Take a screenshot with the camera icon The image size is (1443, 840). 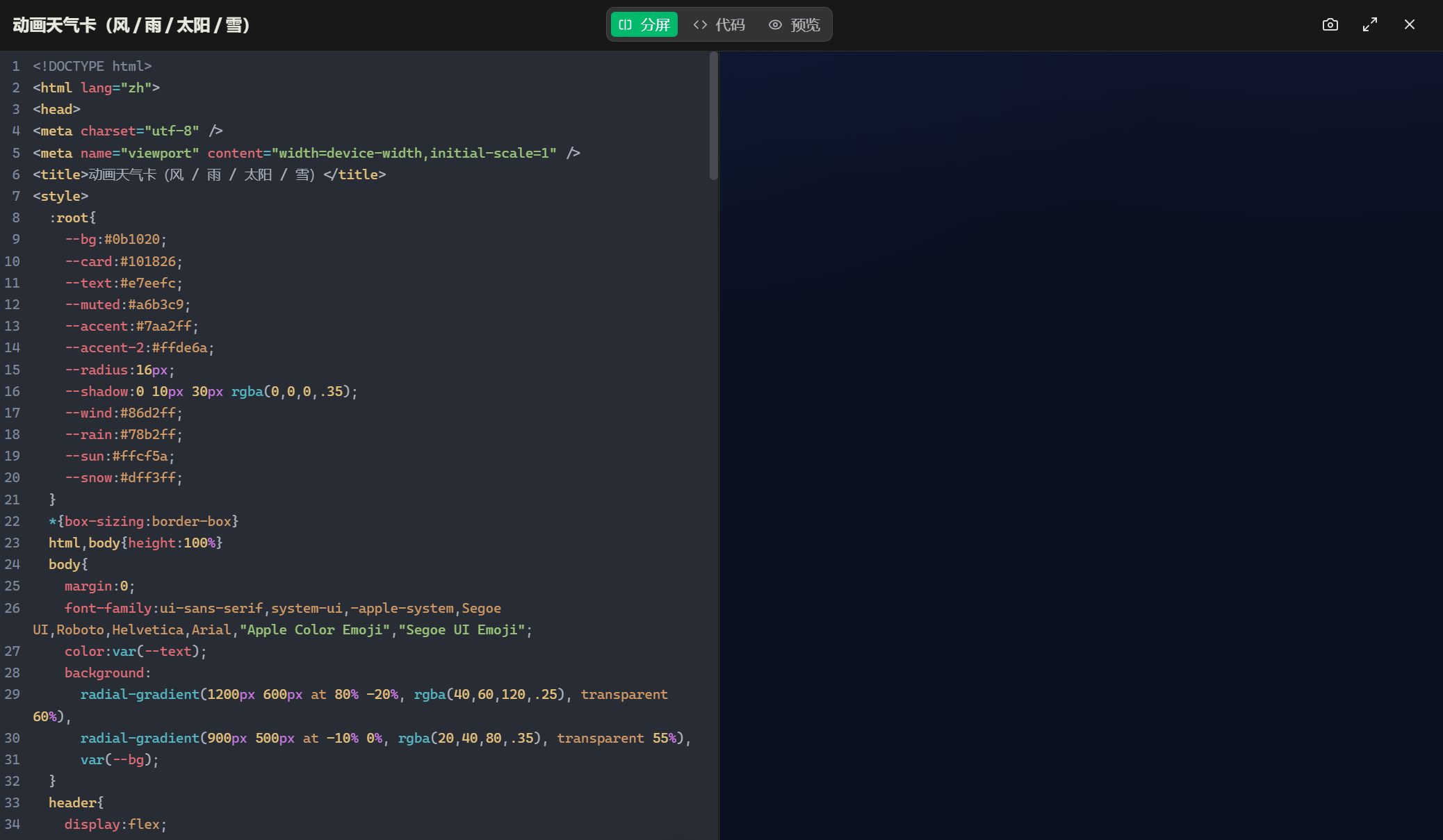tap(1330, 25)
